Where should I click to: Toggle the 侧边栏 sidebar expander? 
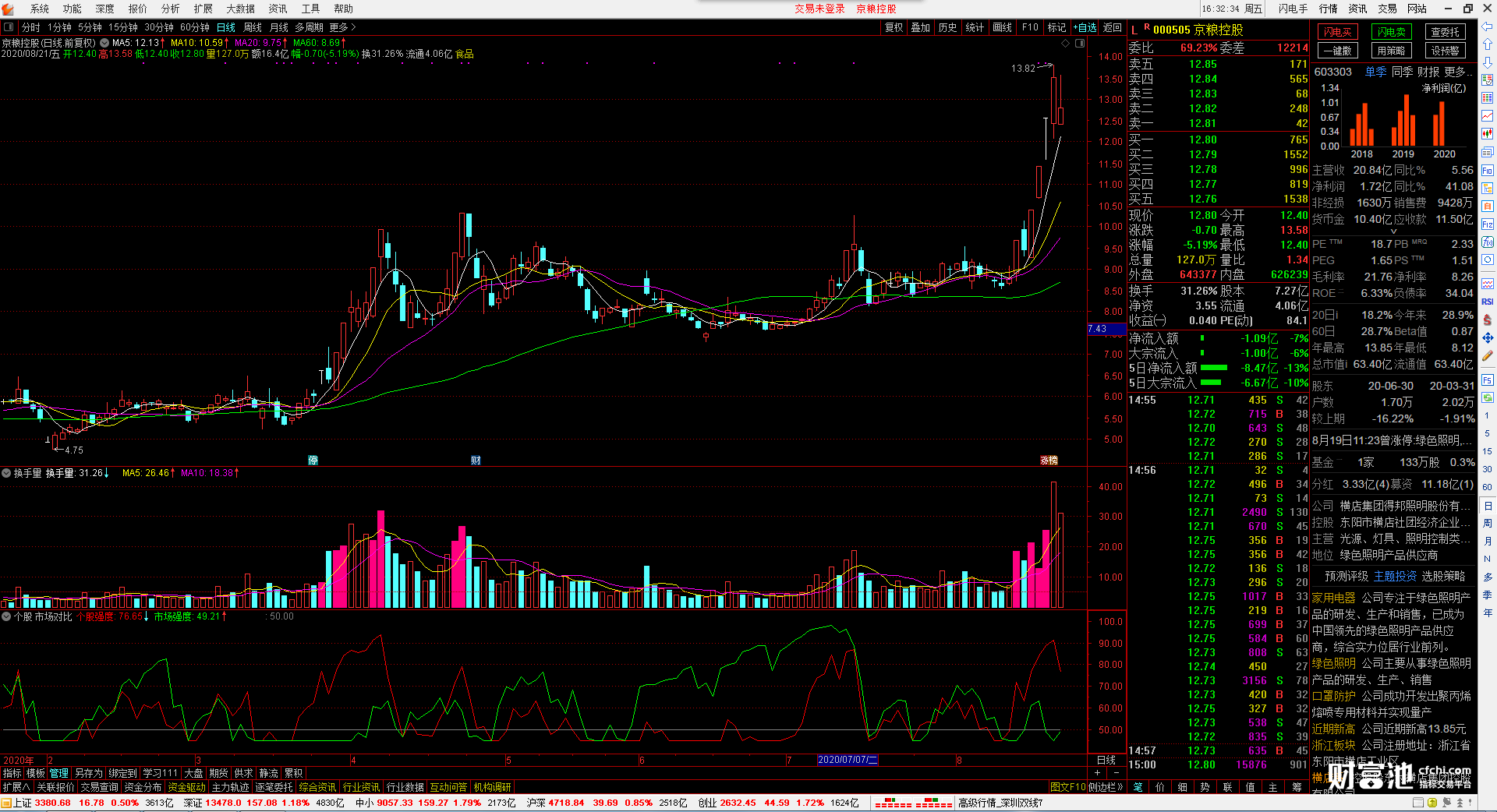[1106, 787]
